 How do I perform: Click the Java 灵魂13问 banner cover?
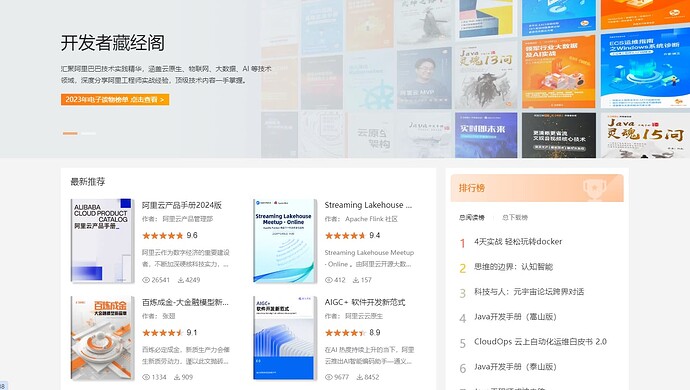(486, 77)
